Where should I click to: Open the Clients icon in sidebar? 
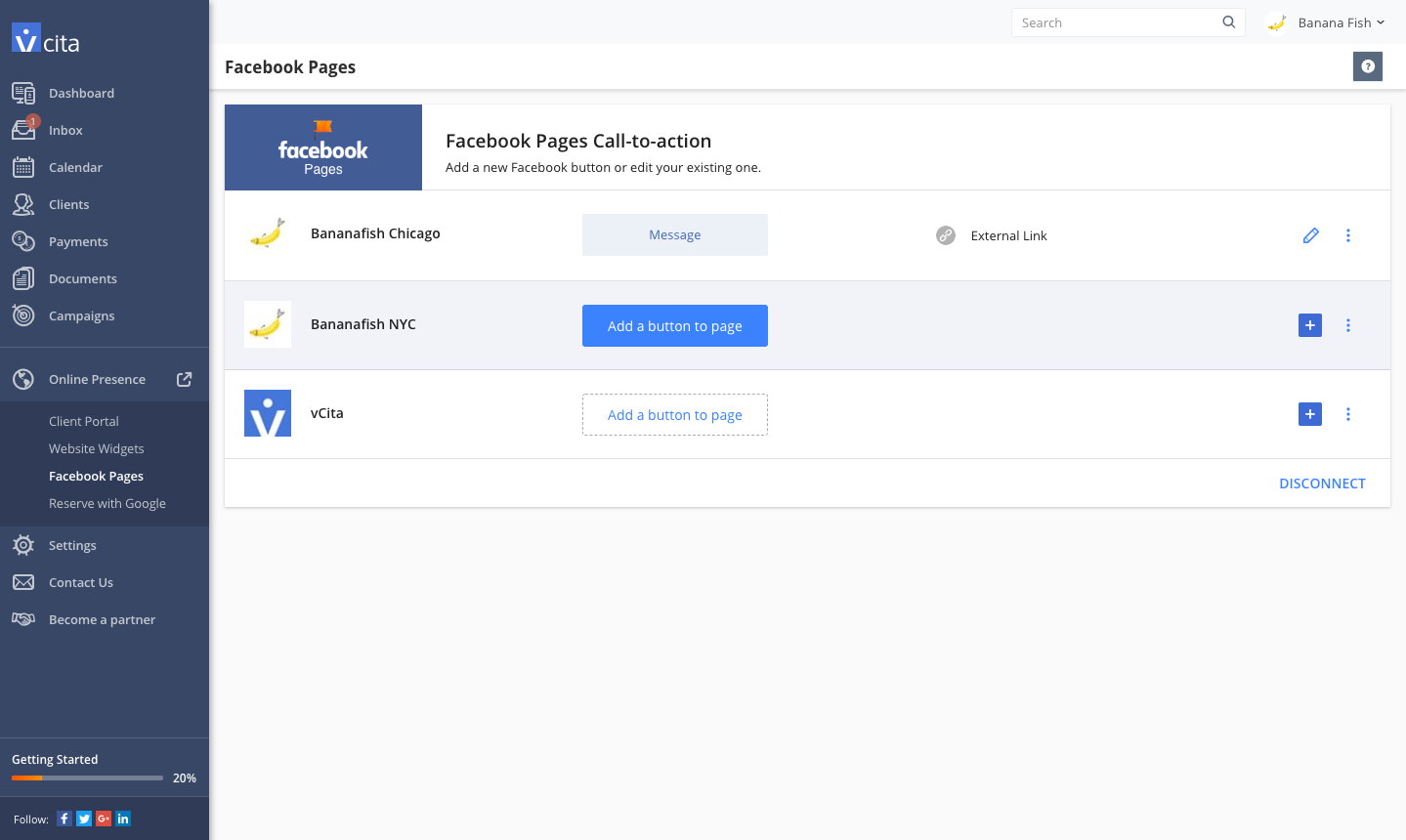[23, 204]
